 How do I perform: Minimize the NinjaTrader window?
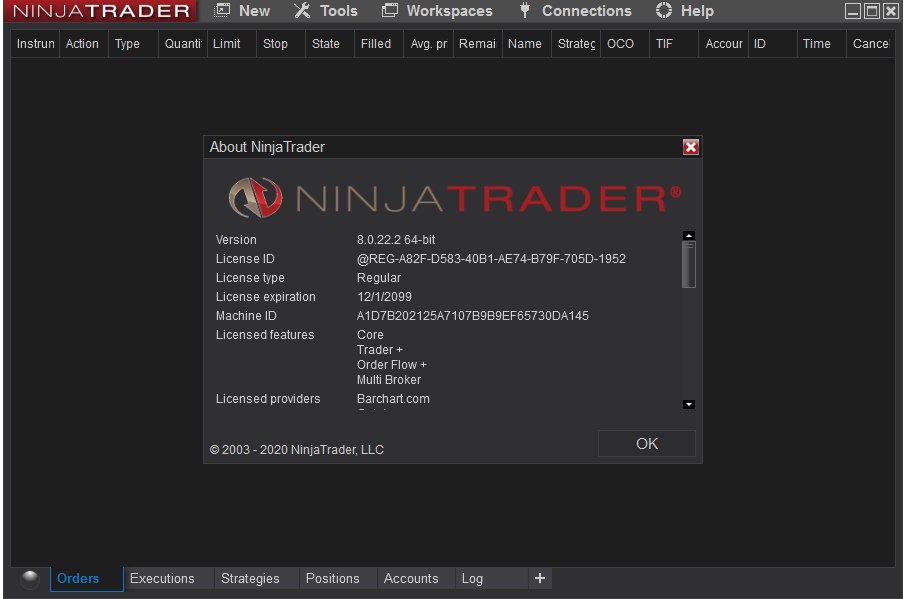(852, 11)
